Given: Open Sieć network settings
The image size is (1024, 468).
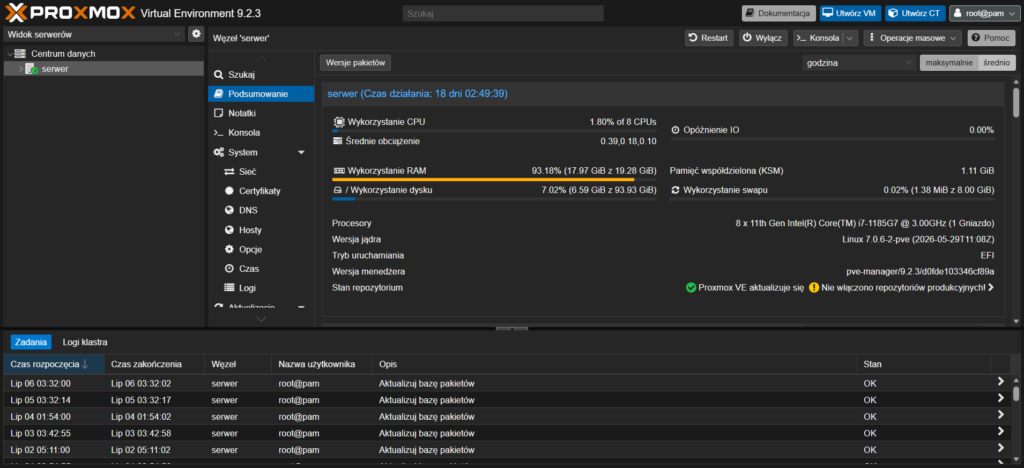Looking at the screenshot, I should [261, 172].
